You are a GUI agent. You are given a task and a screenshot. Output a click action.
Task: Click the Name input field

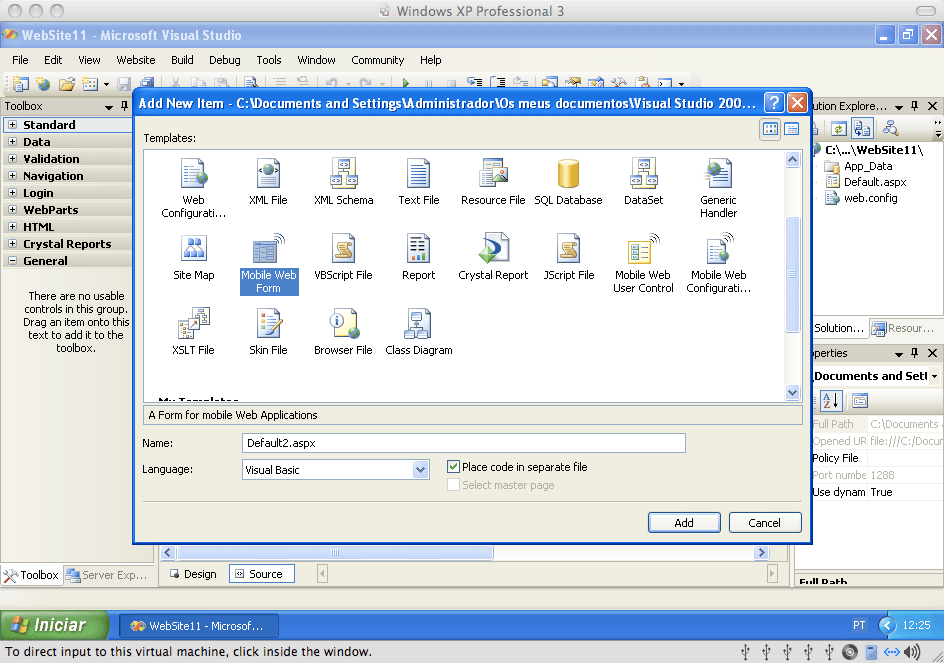[464, 443]
